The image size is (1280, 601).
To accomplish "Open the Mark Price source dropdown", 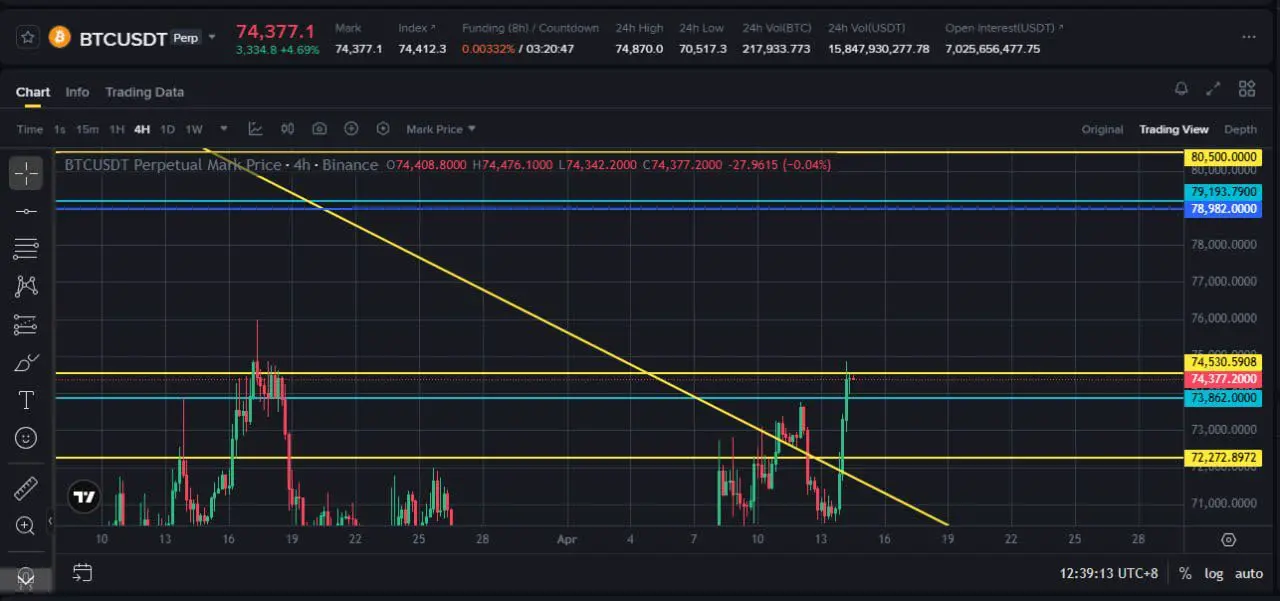I will point(441,129).
